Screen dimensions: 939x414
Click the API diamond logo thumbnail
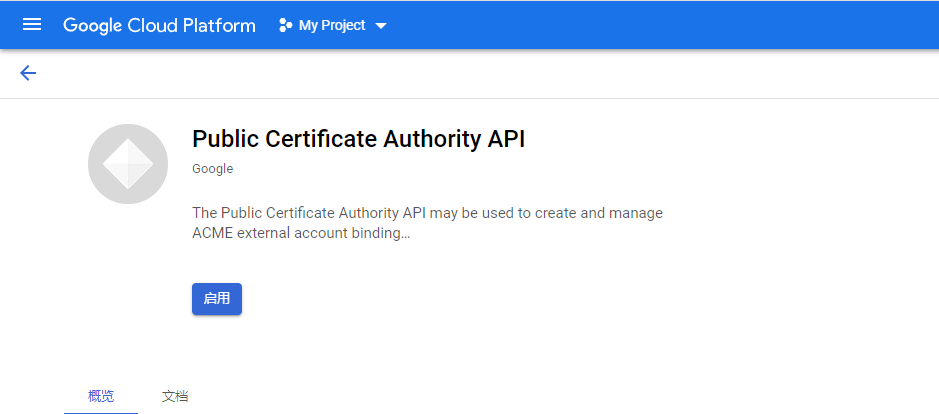128,164
